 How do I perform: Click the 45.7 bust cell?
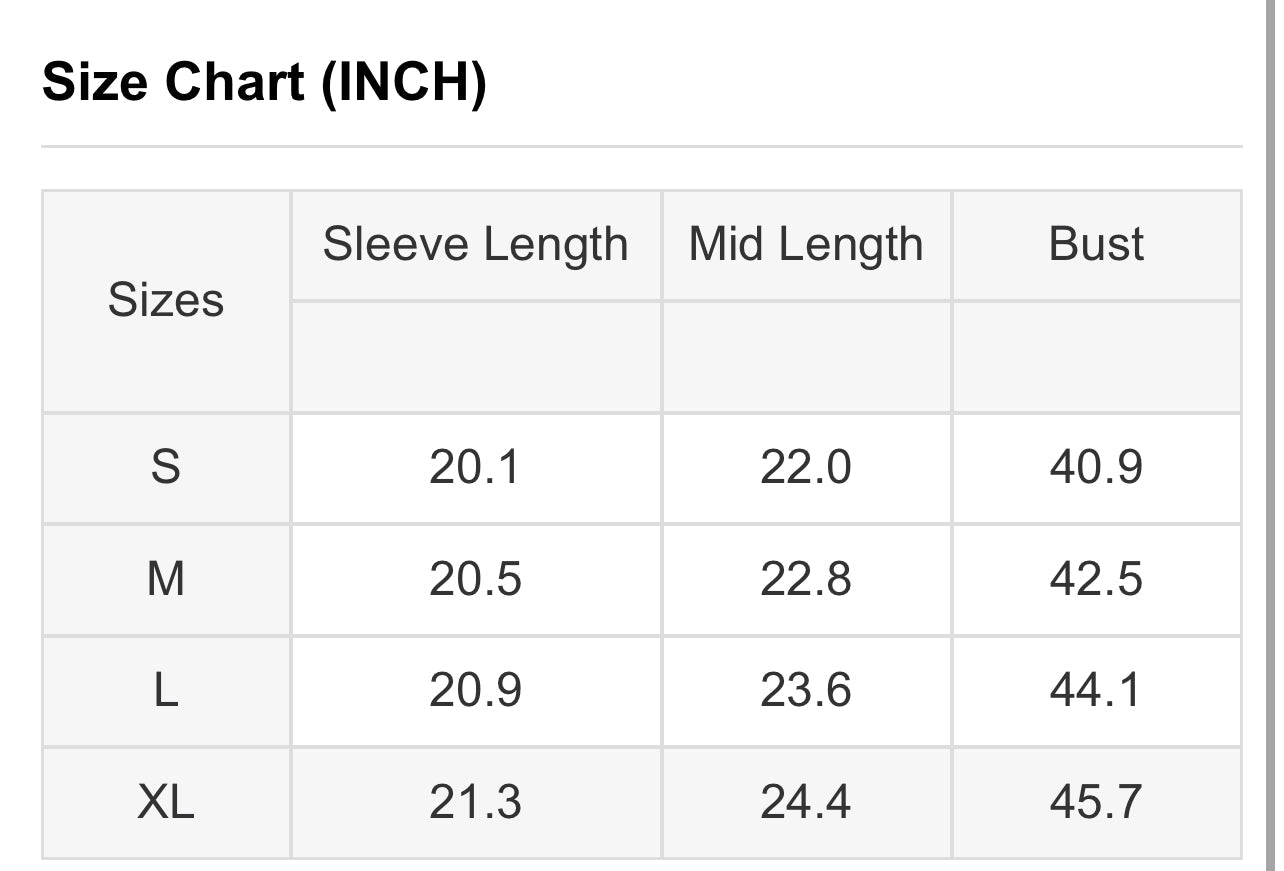[1096, 803]
